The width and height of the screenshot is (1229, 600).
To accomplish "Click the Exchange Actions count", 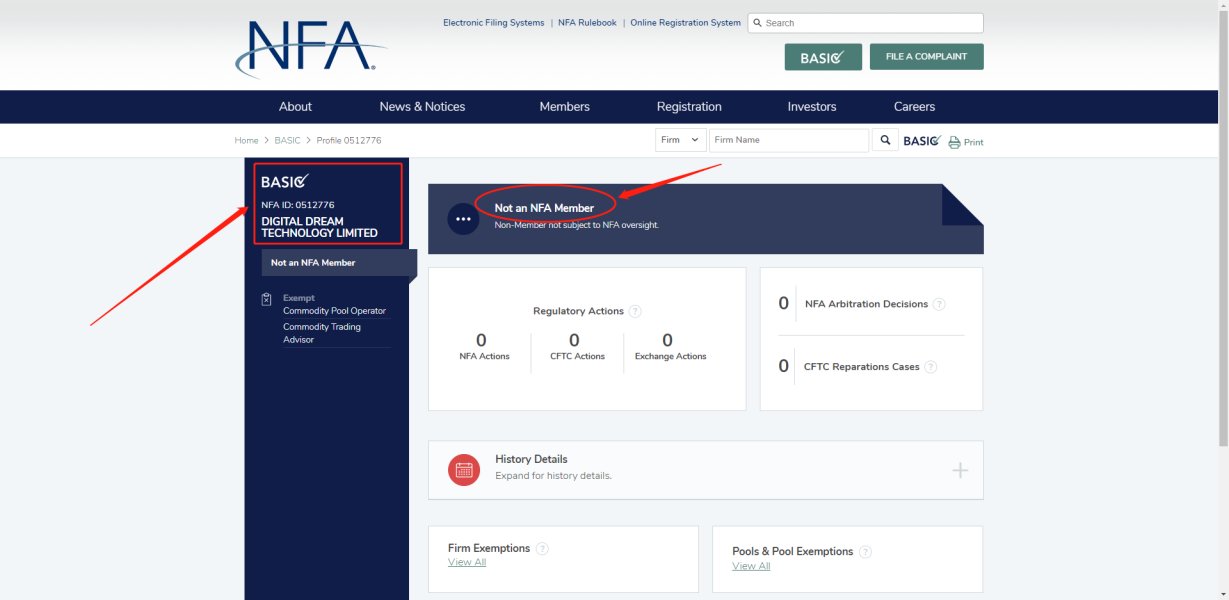I will (667, 341).
